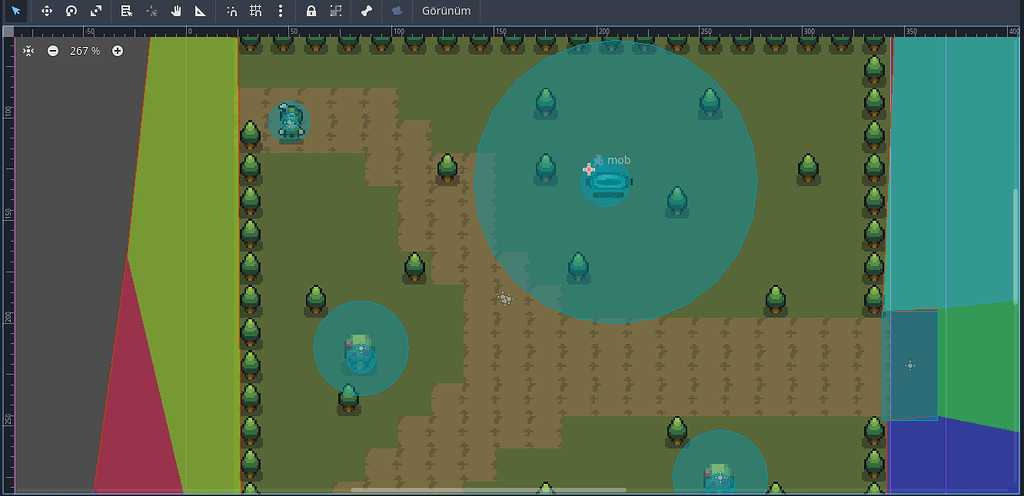Select the Pan Mode hand tool
The width and height of the screenshot is (1024, 496).
[x=176, y=11]
